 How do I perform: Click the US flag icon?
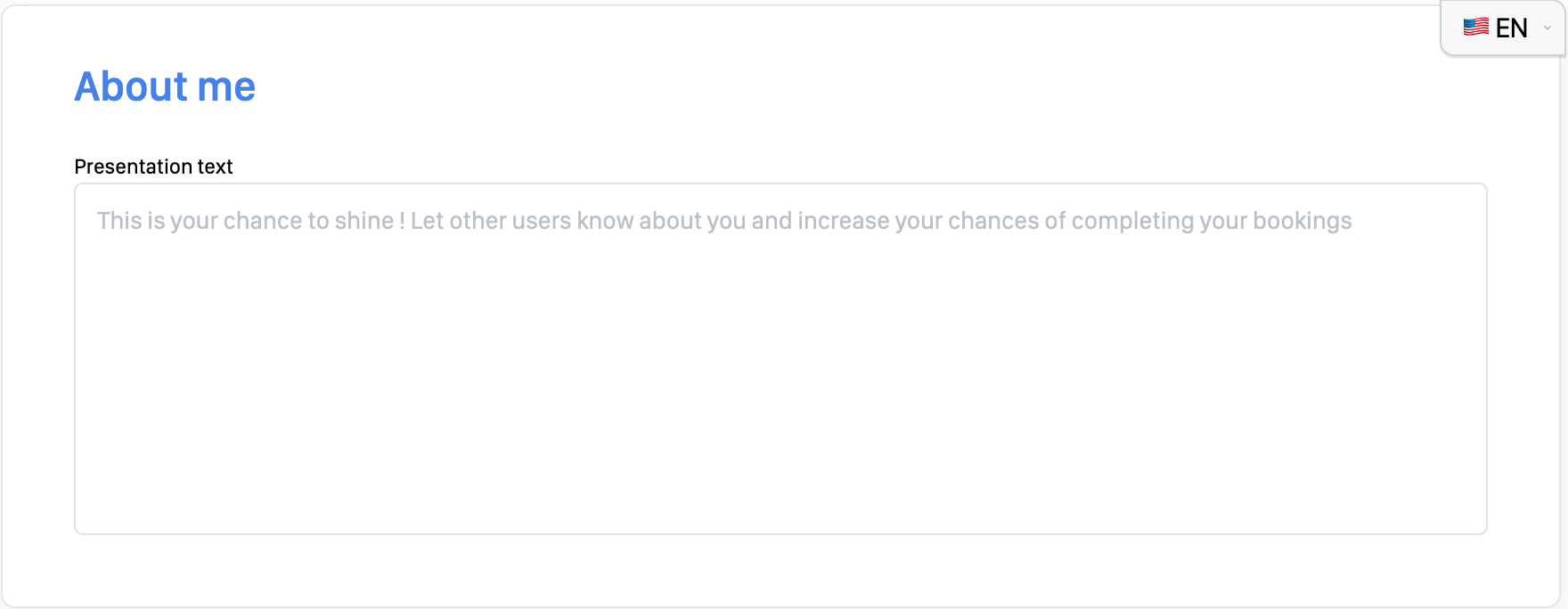[x=1475, y=28]
